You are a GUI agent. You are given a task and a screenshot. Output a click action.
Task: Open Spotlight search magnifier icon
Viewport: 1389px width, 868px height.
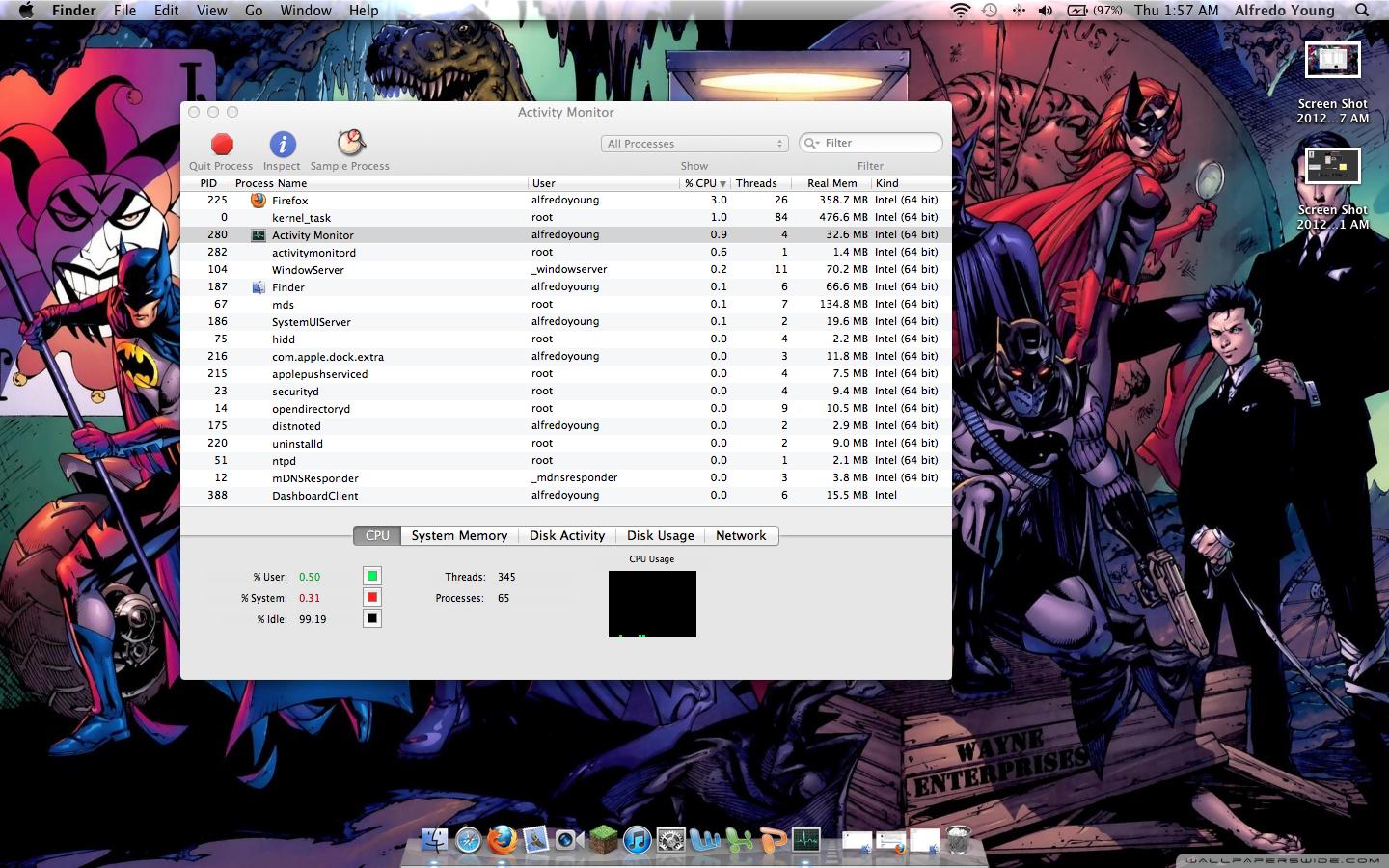[1362, 10]
